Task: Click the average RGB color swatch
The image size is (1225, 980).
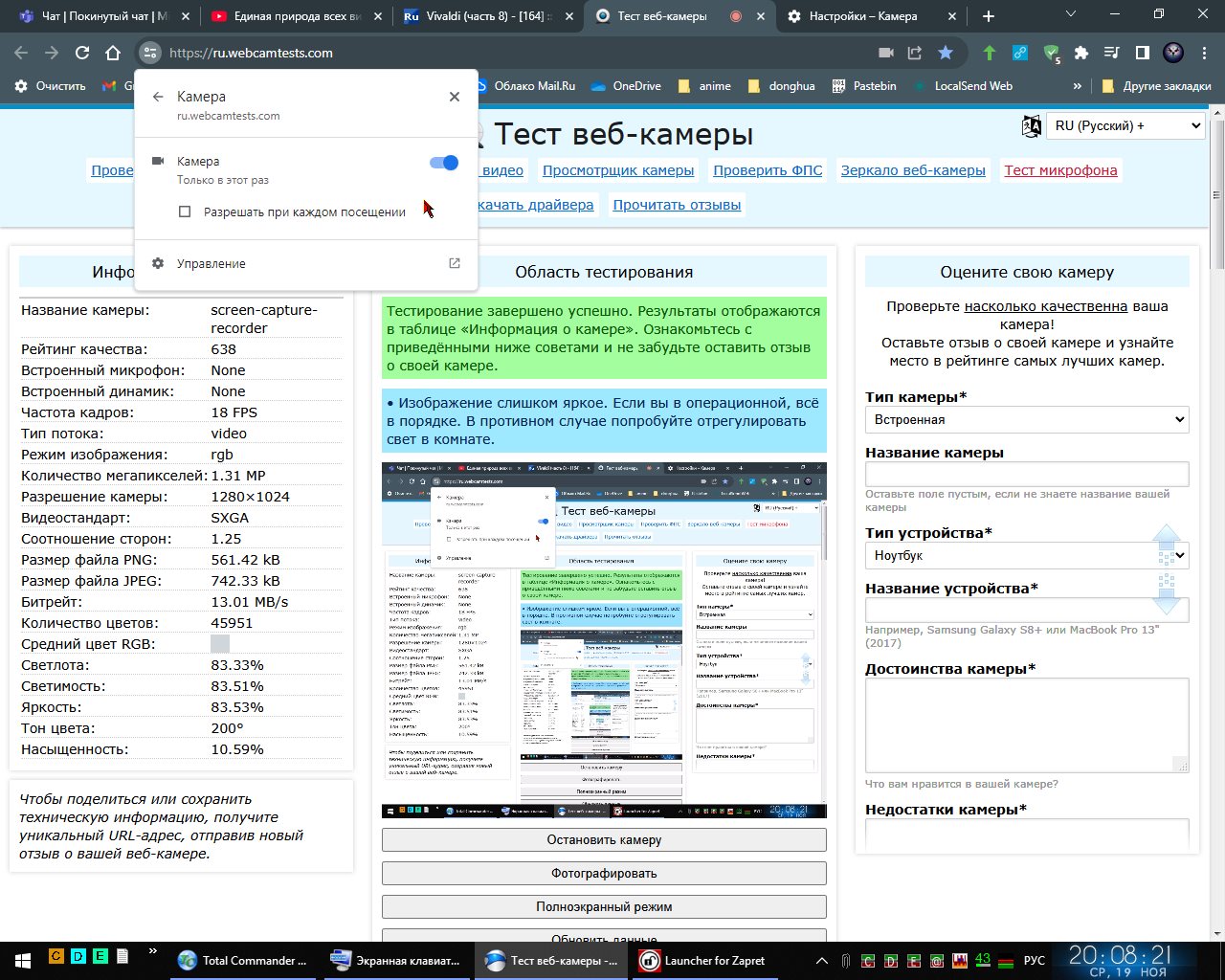Action: [x=219, y=644]
